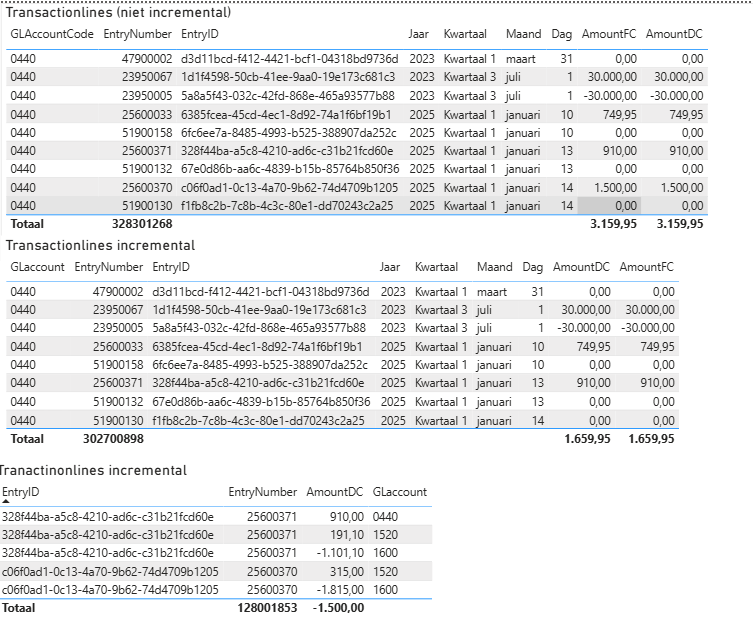Click the Maand header in the middle table
The height and width of the screenshot is (628, 753).
(x=494, y=267)
